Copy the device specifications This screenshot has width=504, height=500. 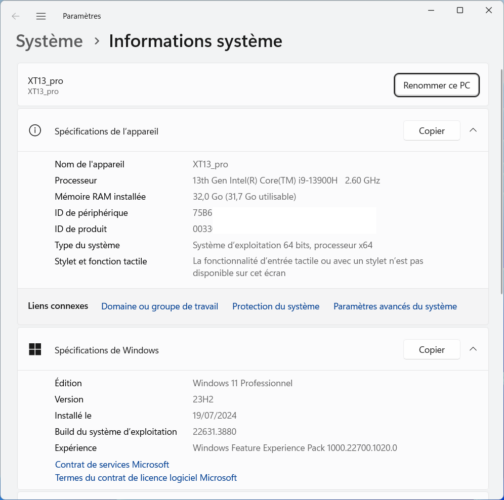[x=432, y=131]
